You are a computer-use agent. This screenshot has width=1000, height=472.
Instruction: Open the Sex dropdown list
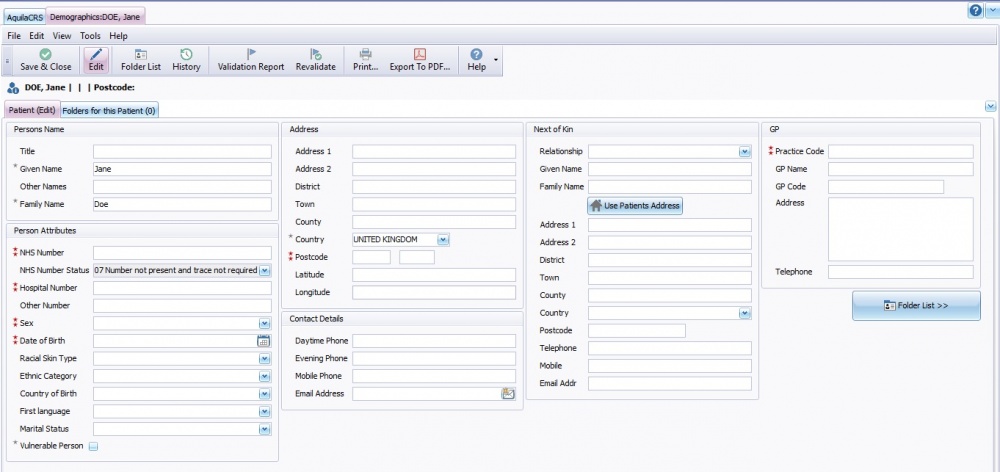click(x=265, y=323)
